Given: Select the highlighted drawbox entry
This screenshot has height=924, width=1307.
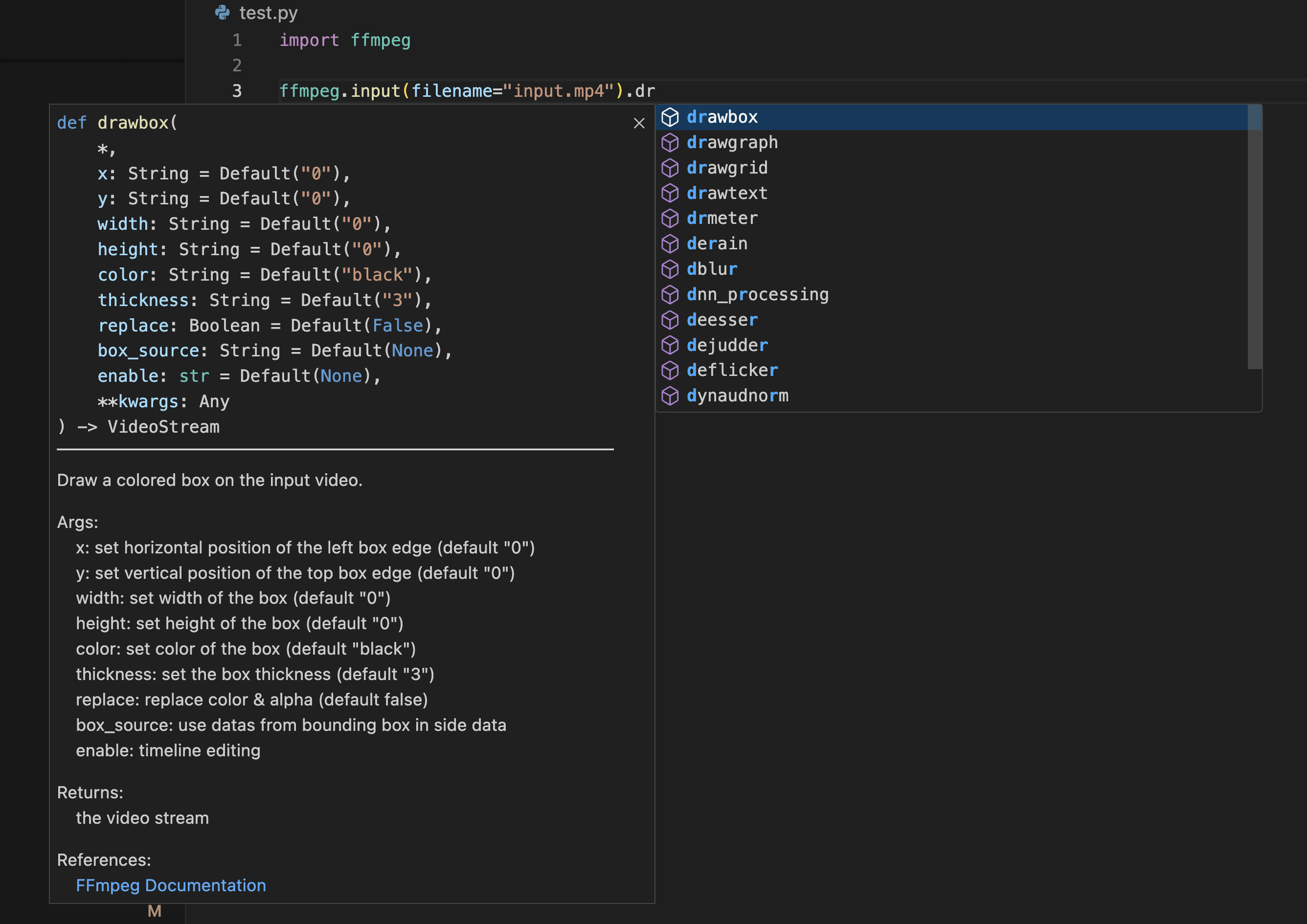Looking at the screenshot, I should (x=722, y=117).
